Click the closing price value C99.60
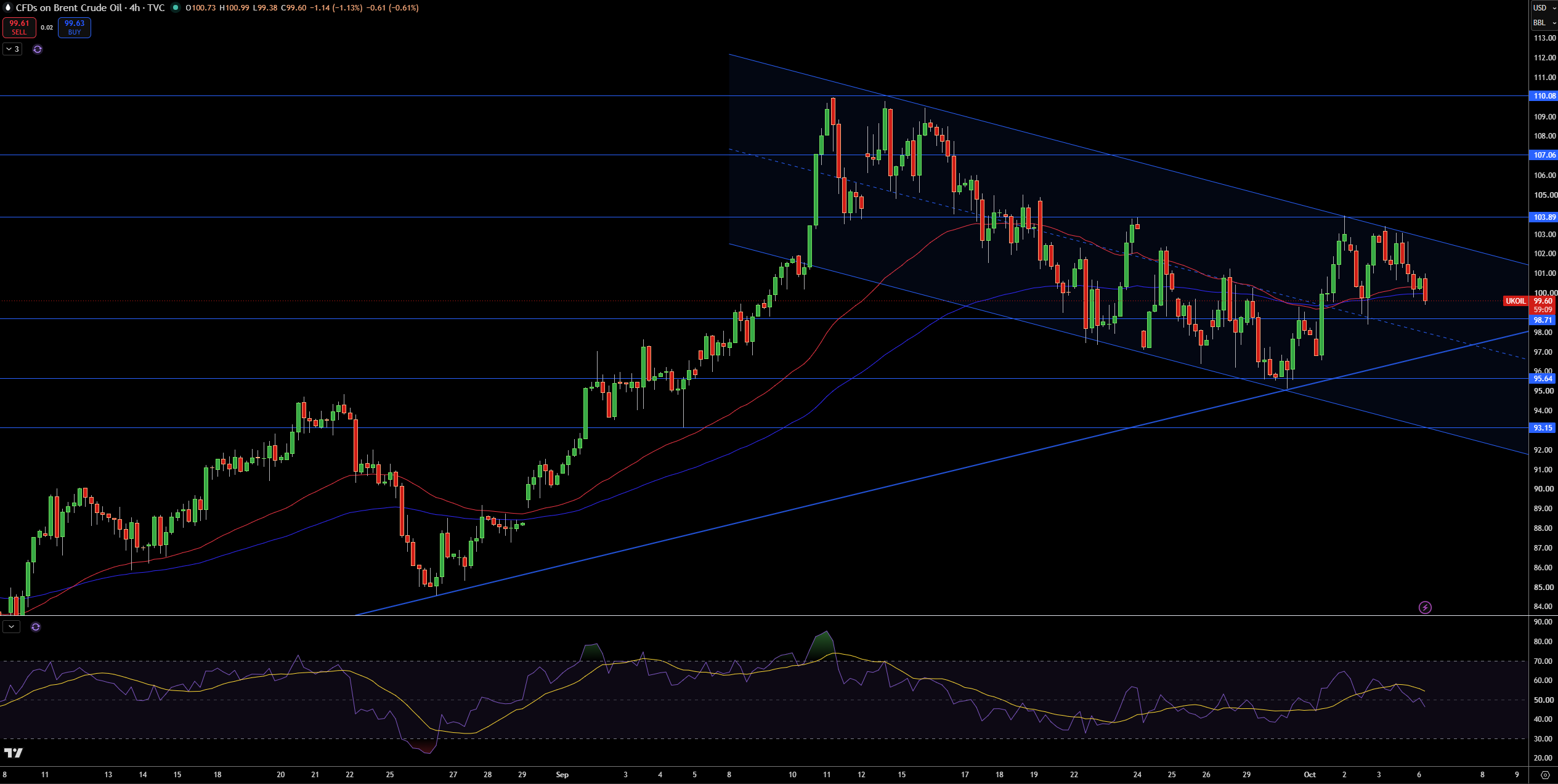 [294, 8]
